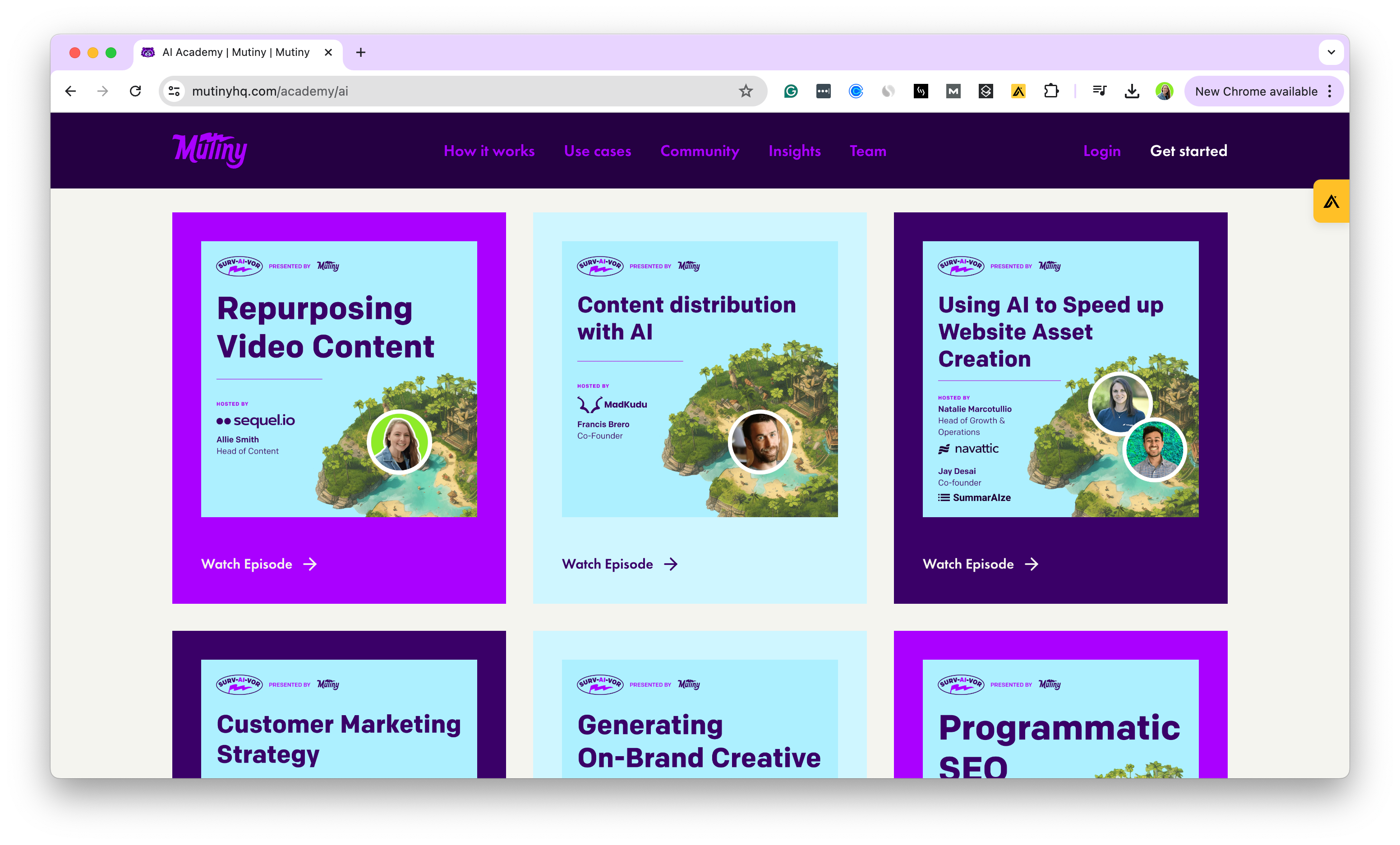Viewport: 1400px width, 845px height.
Task: Click the yellow A extension in toolbar
Action: [1018, 91]
